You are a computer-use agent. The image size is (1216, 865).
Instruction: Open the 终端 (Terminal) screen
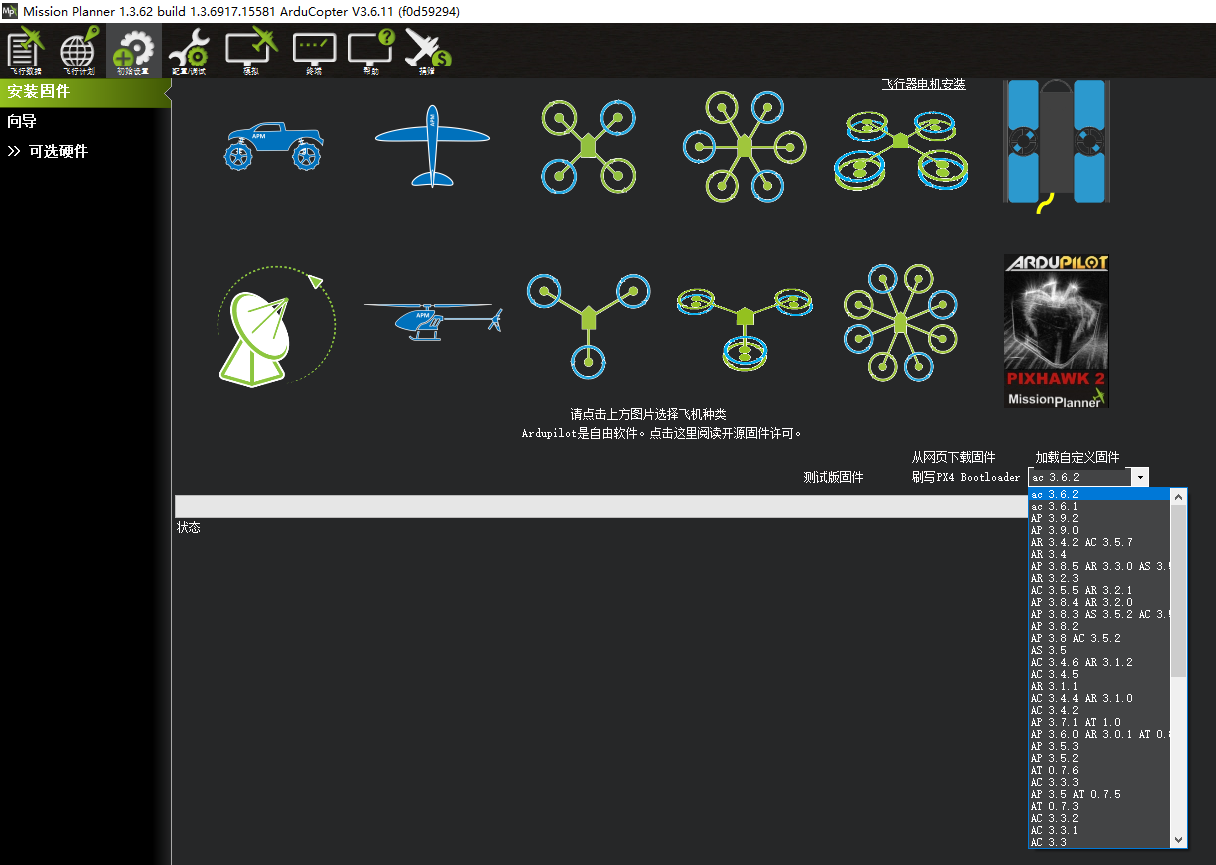point(313,50)
